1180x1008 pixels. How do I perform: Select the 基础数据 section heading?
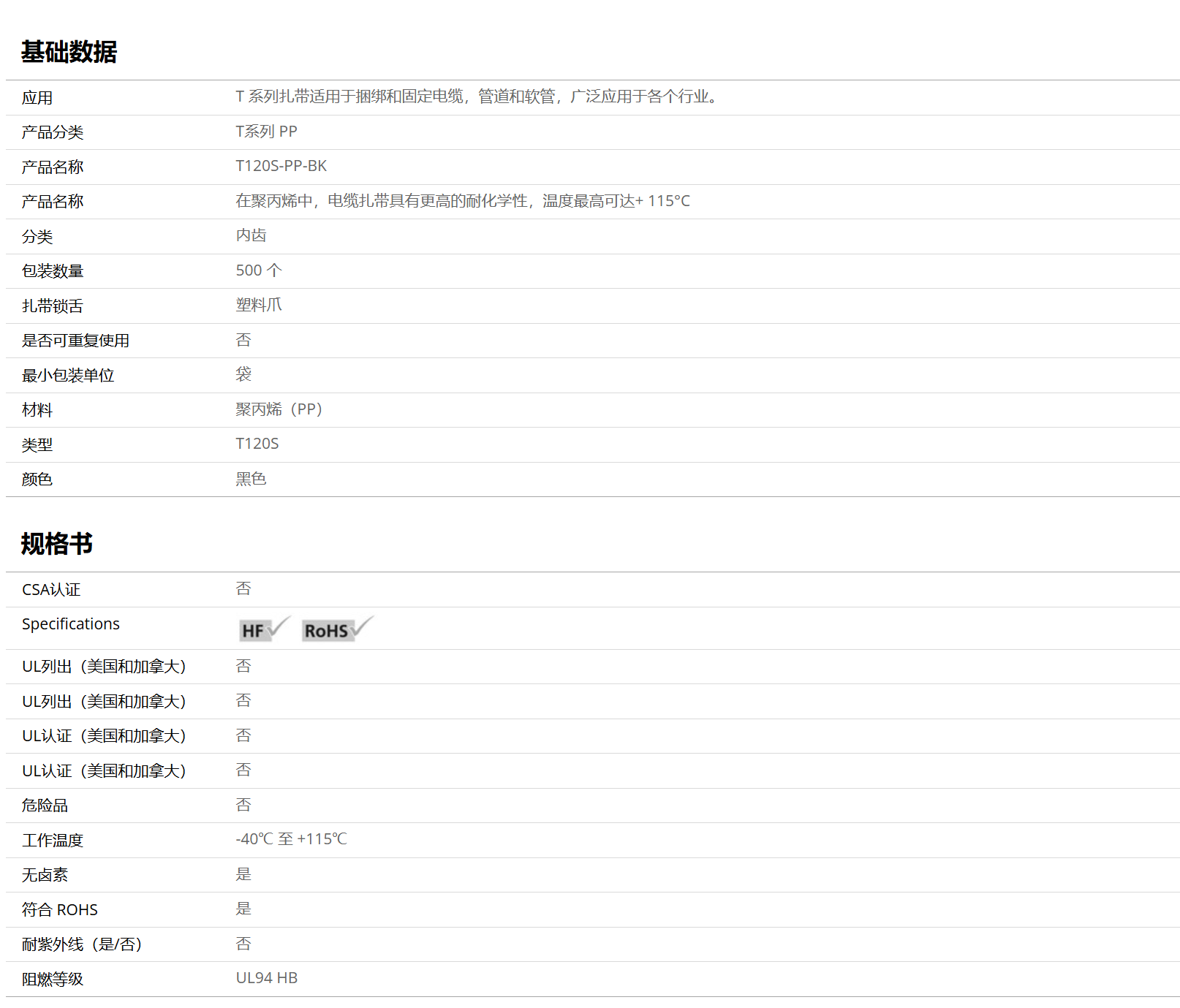point(69,52)
